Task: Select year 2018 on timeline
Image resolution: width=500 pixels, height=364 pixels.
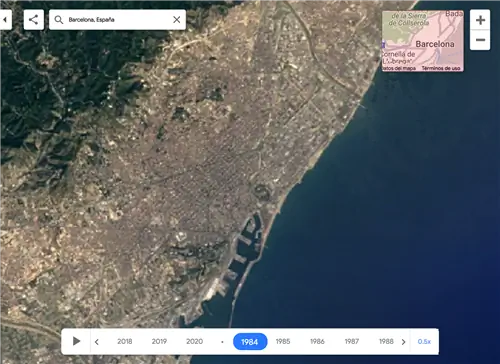Action: tap(125, 341)
